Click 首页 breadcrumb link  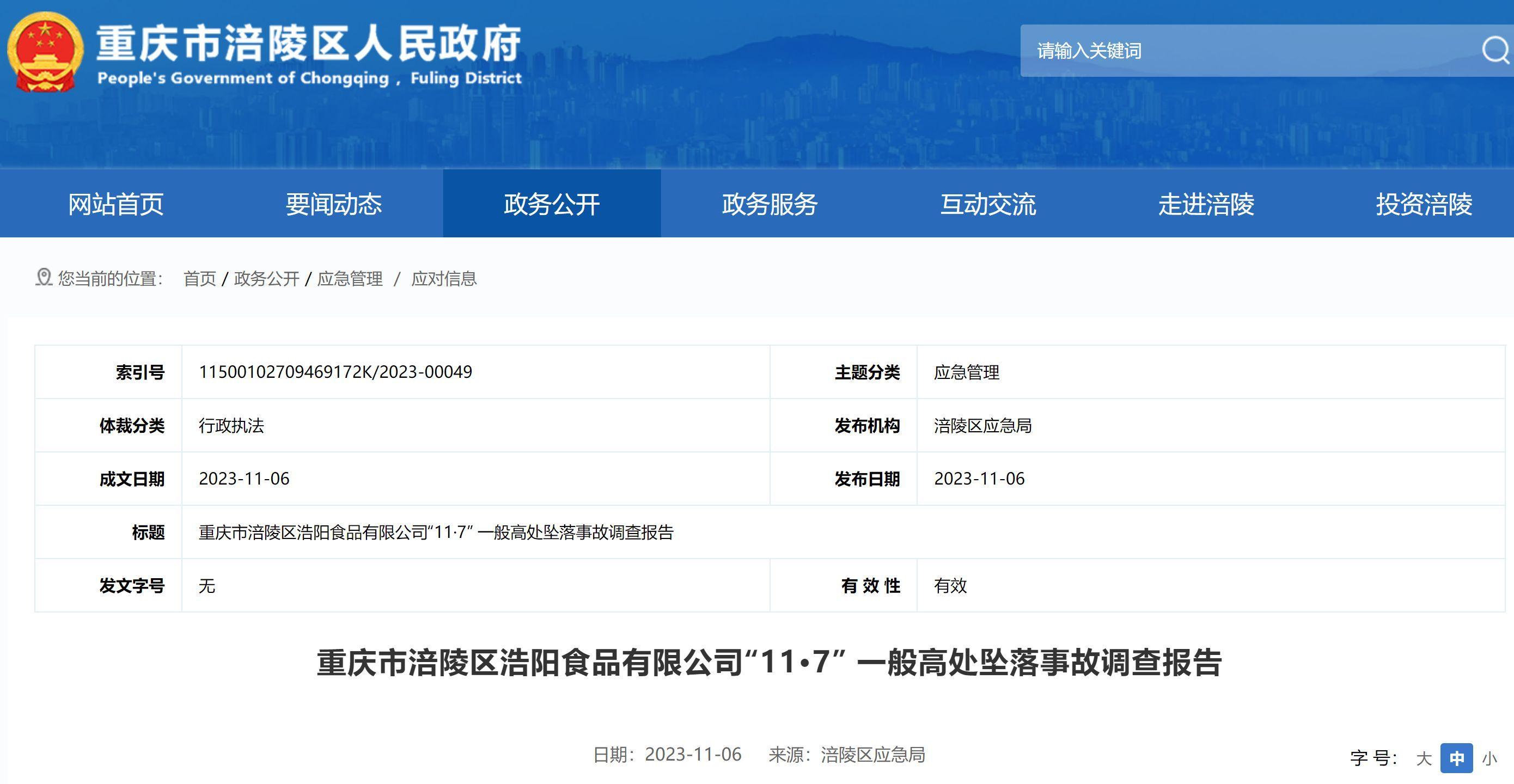coord(200,279)
